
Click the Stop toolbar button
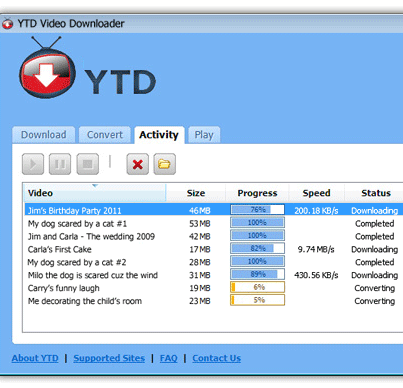(88, 164)
